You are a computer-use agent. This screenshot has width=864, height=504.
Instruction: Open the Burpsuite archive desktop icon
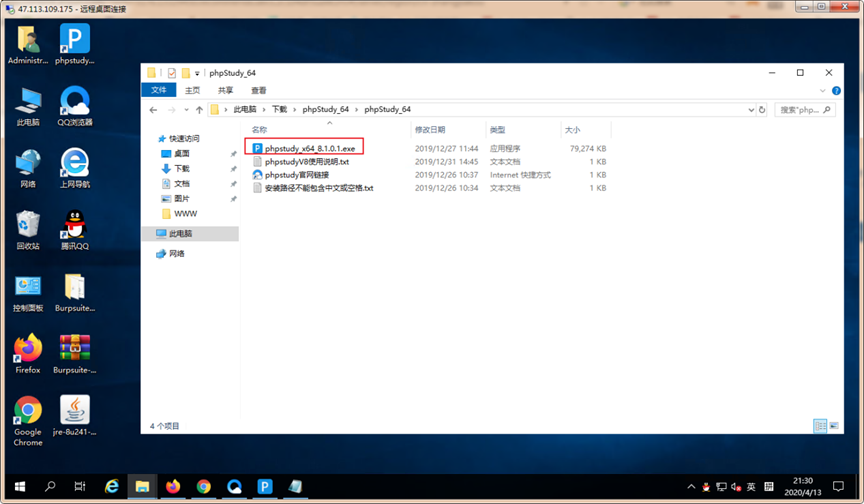pyautogui.click(x=75, y=354)
